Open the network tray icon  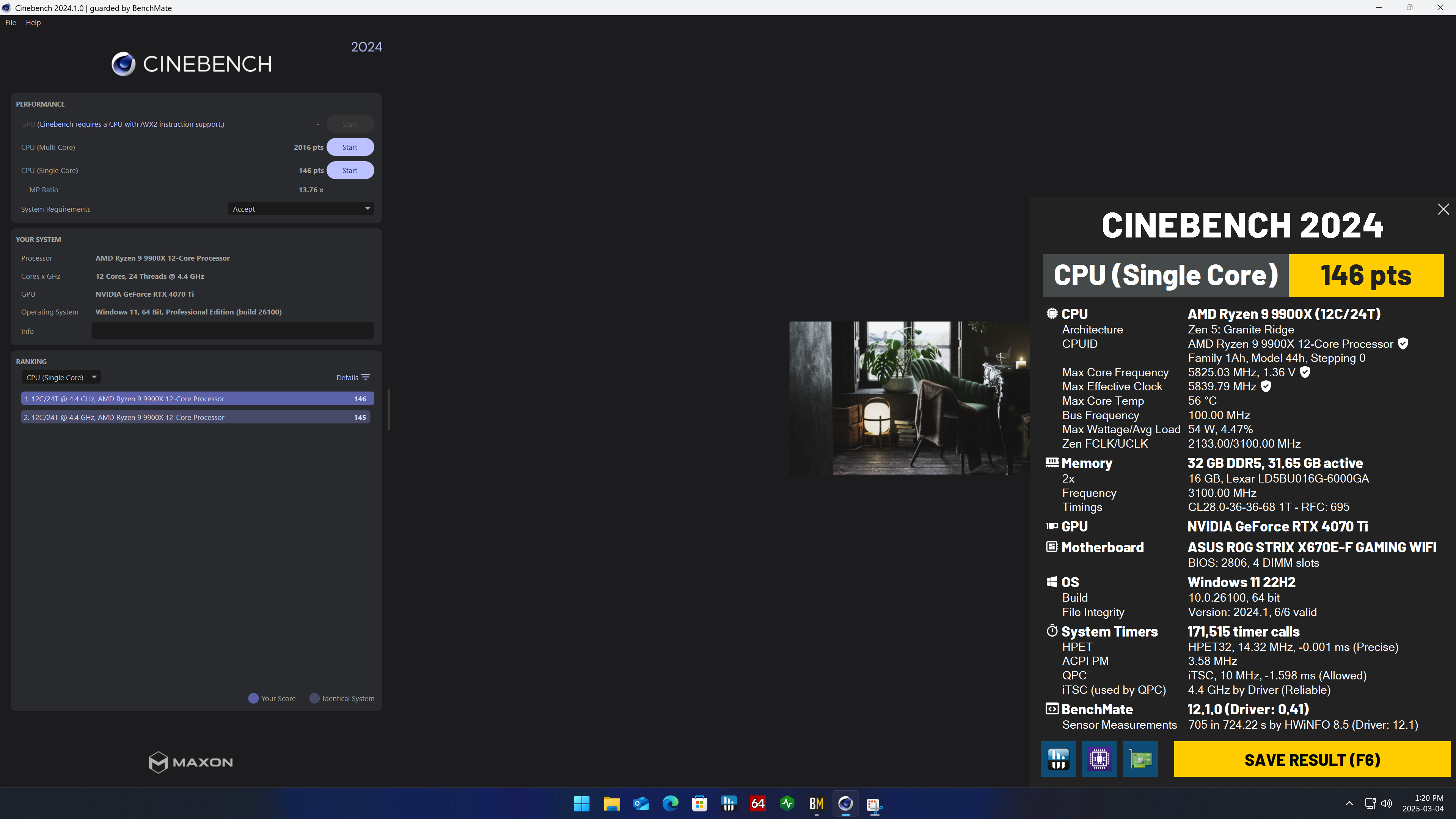[x=1370, y=803]
